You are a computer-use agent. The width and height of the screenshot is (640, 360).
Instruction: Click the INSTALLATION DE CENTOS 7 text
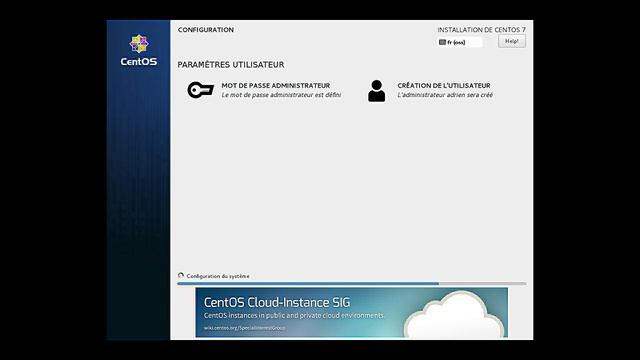point(482,30)
